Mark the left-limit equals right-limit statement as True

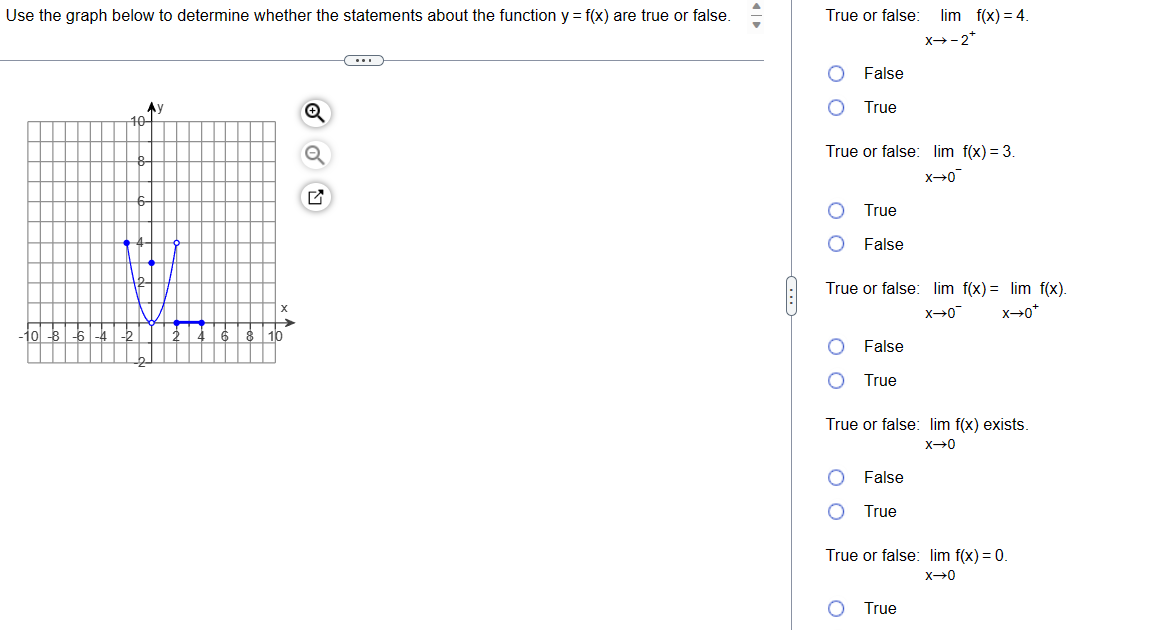pos(836,380)
